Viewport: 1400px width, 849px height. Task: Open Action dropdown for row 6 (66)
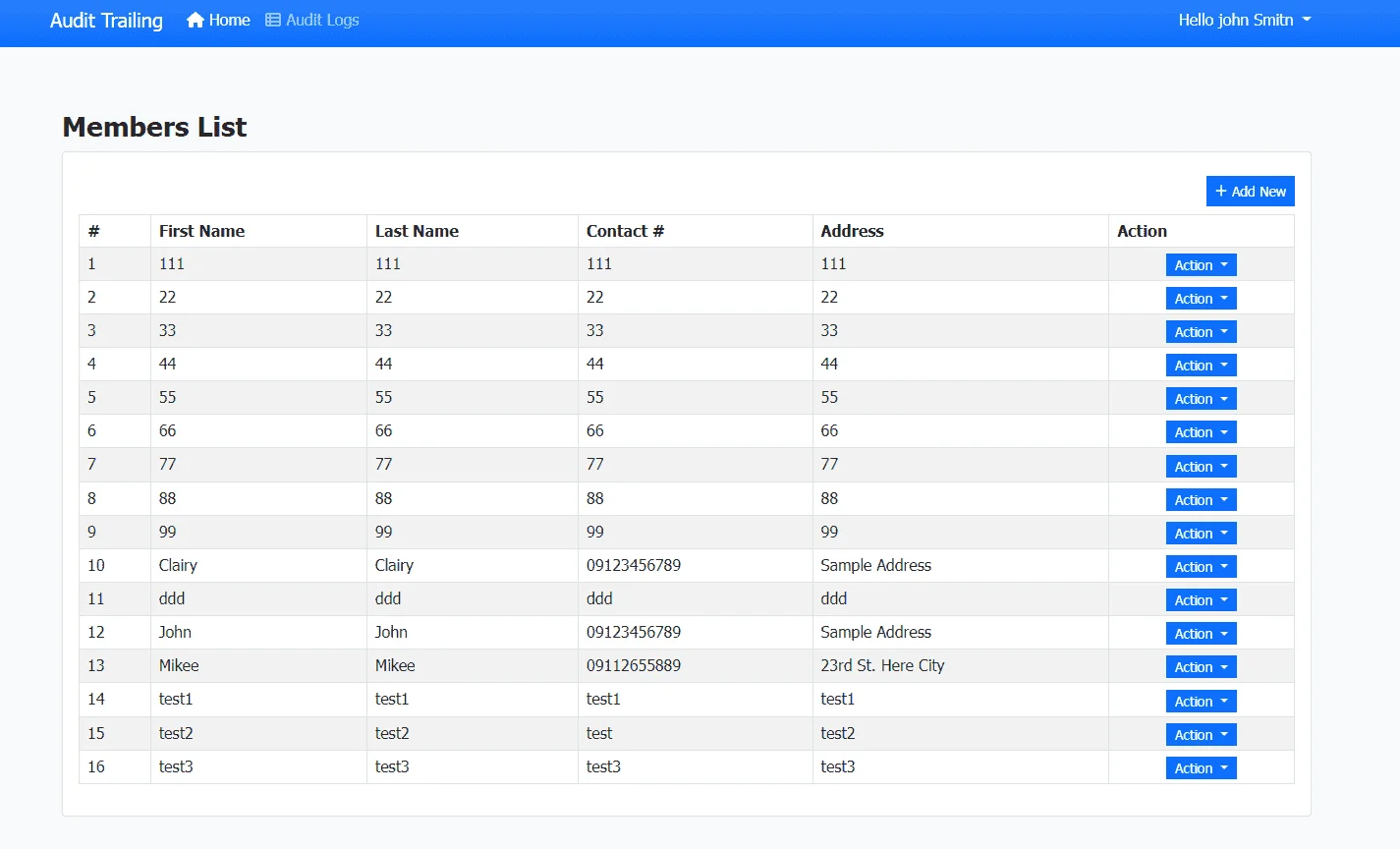(1201, 432)
